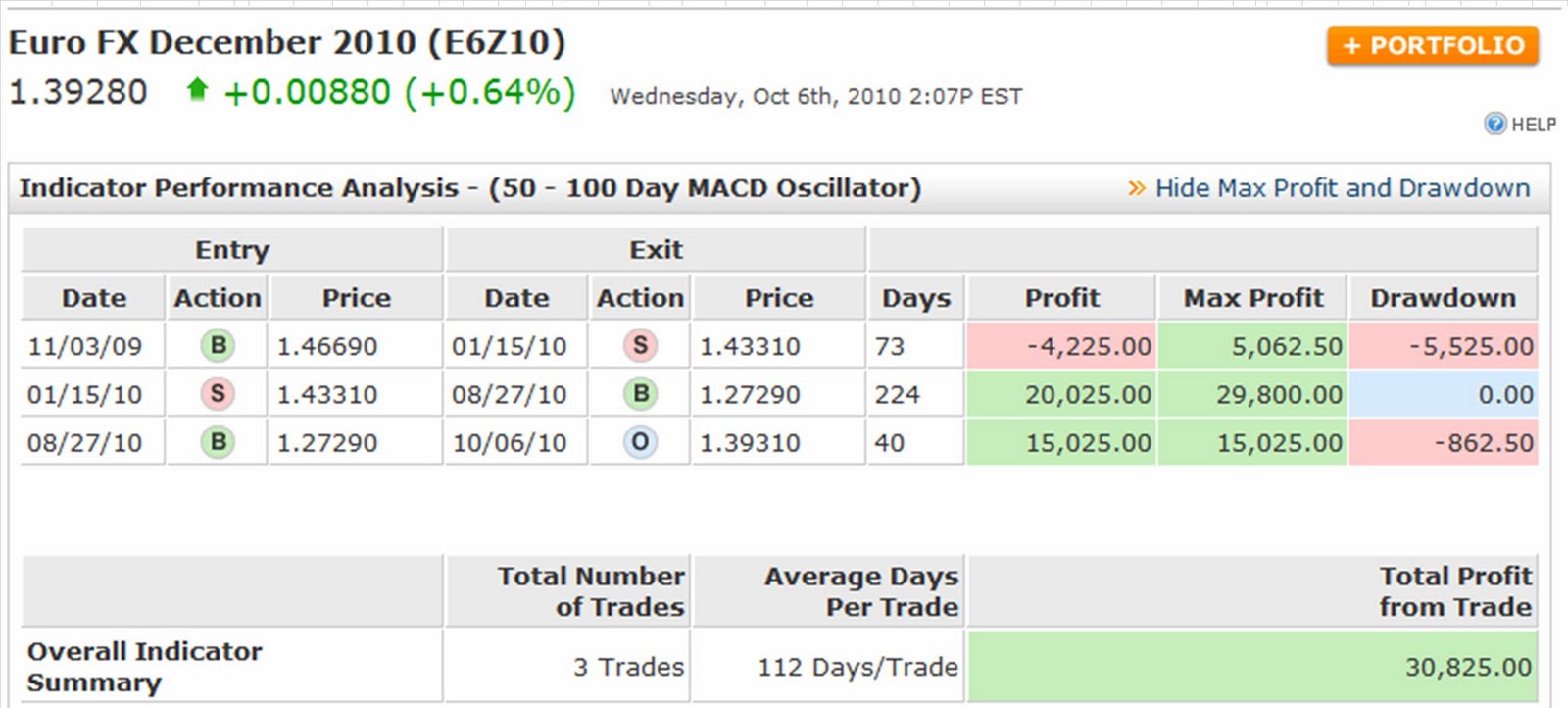Click the Max Profit column header
1568x708 pixels.
click(1252, 298)
